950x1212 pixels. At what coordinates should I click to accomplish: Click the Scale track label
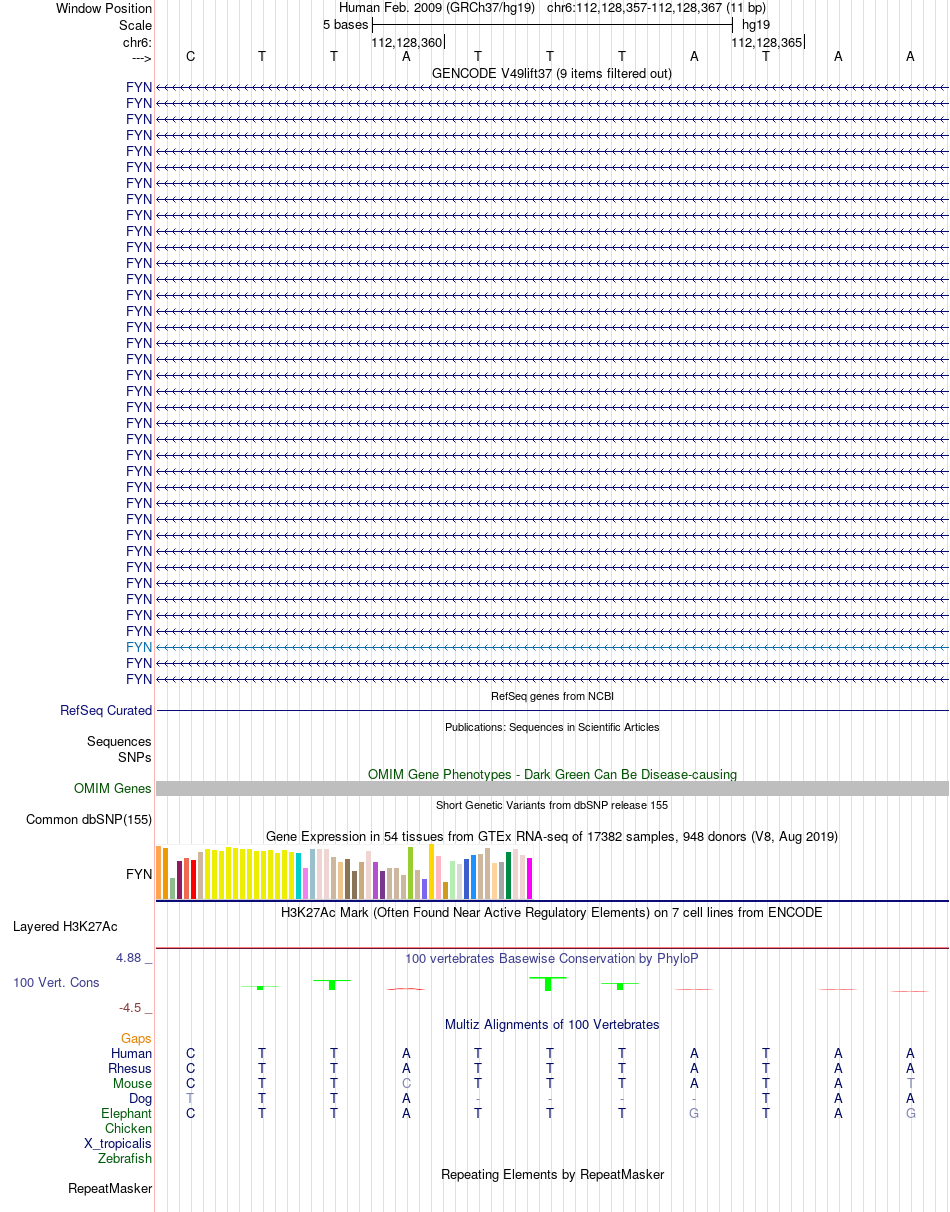(x=135, y=25)
